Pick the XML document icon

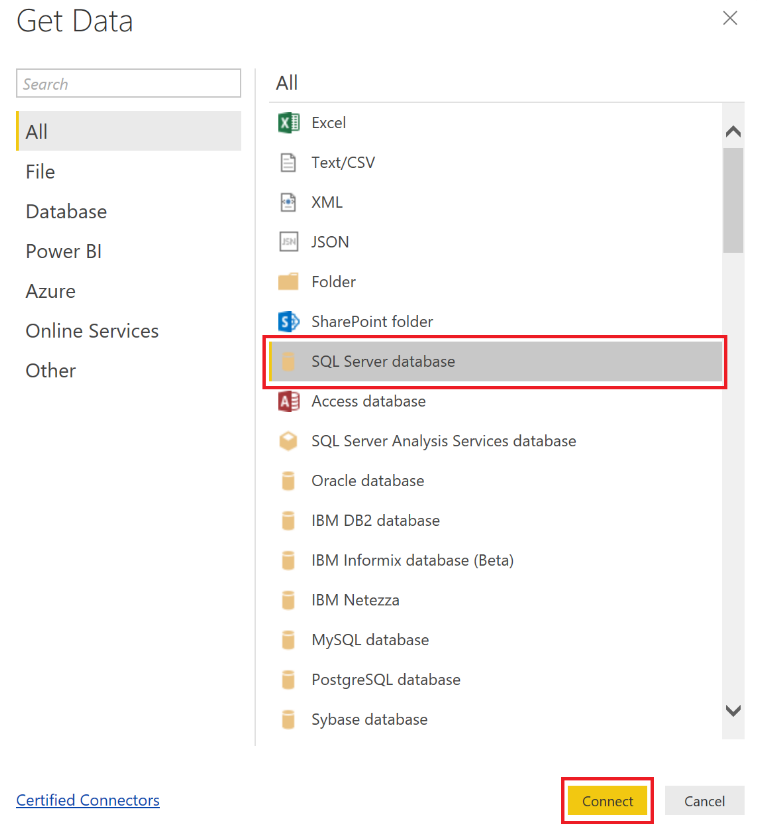click(288, 202)
